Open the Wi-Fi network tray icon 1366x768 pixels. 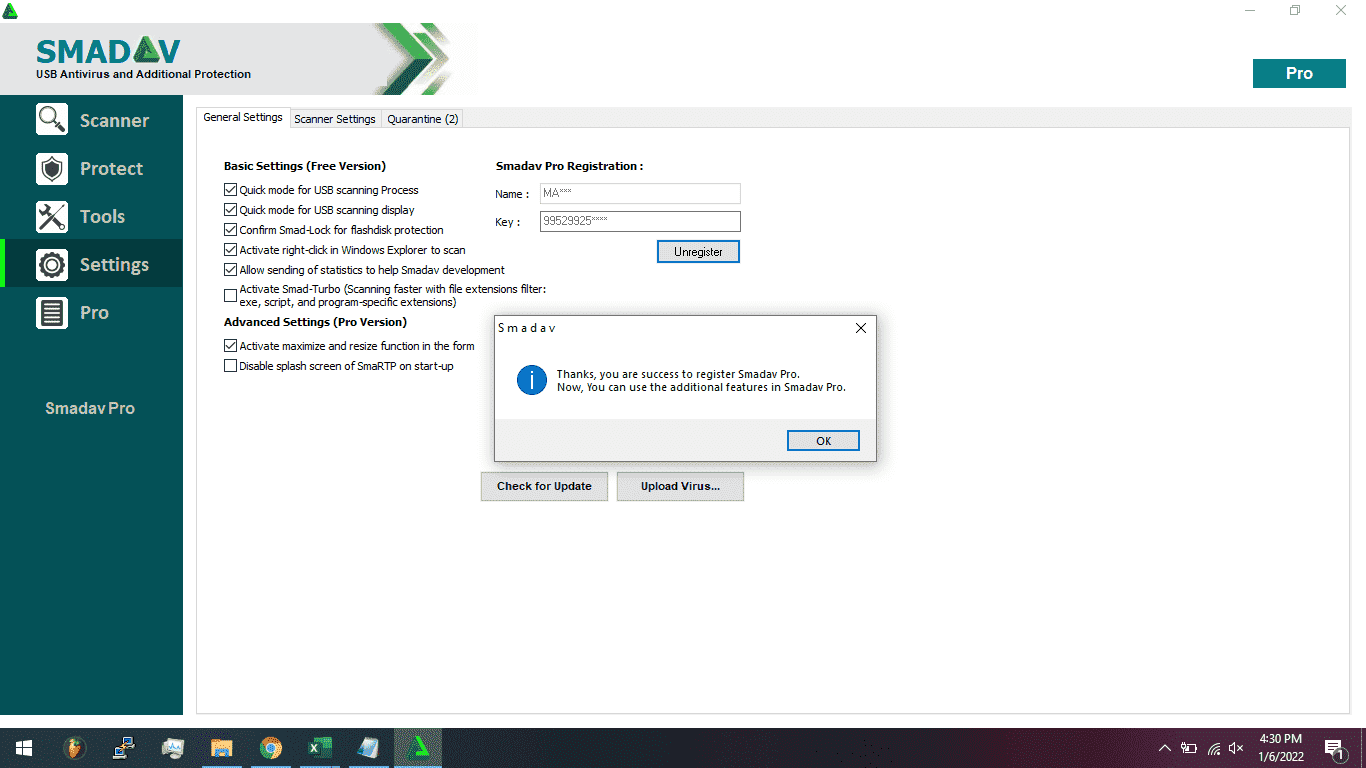[x=1213, y=748]
